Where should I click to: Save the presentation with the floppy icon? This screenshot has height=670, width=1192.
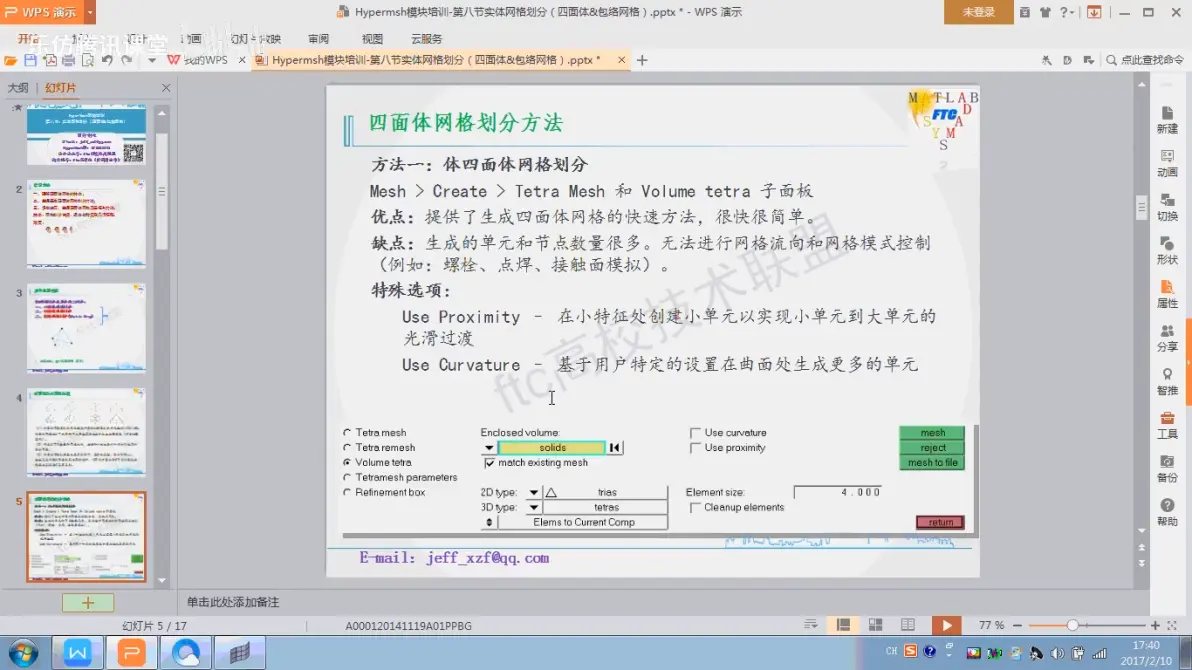coord(30,60)
